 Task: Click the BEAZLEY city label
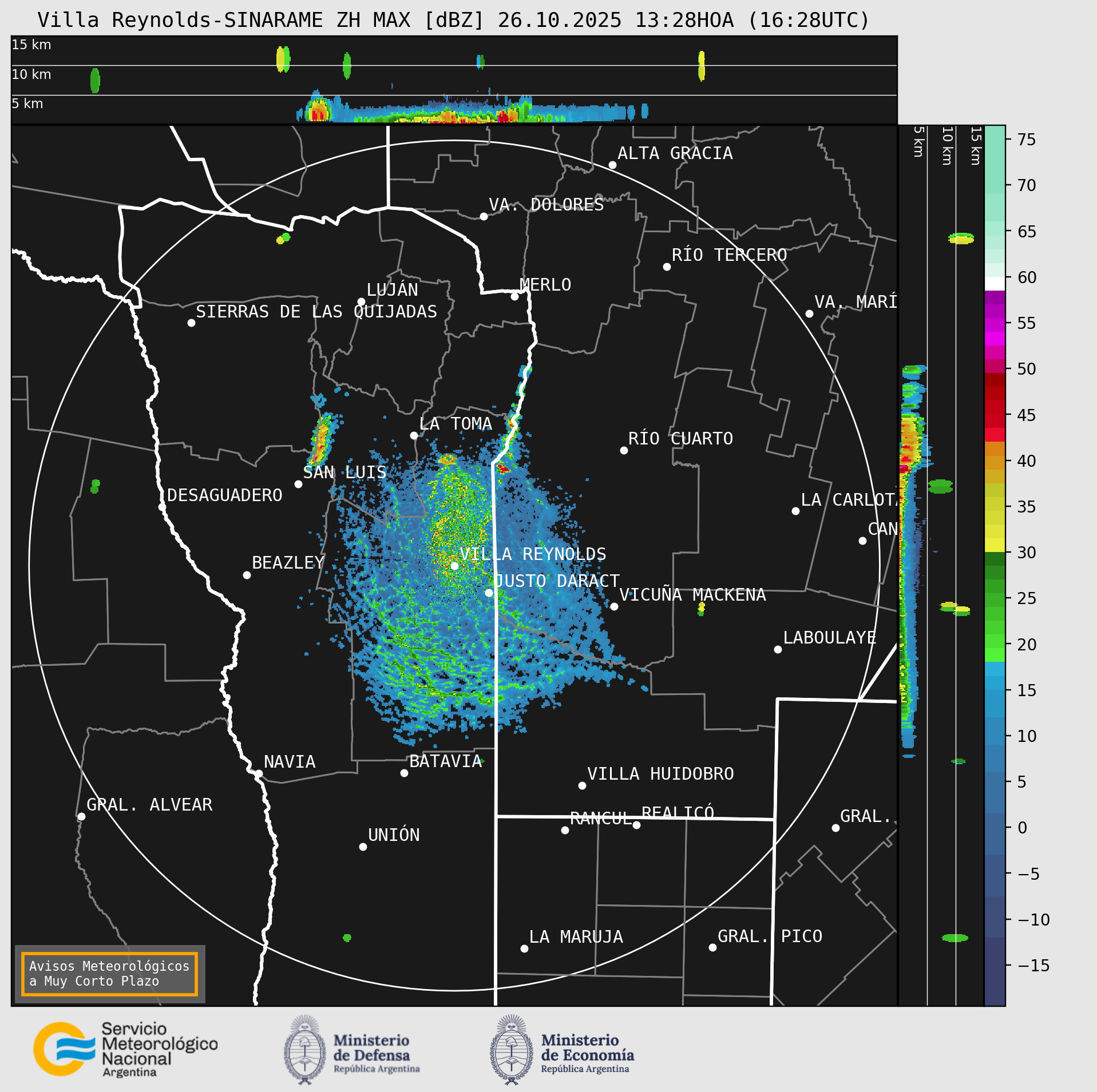pos(288,563)
